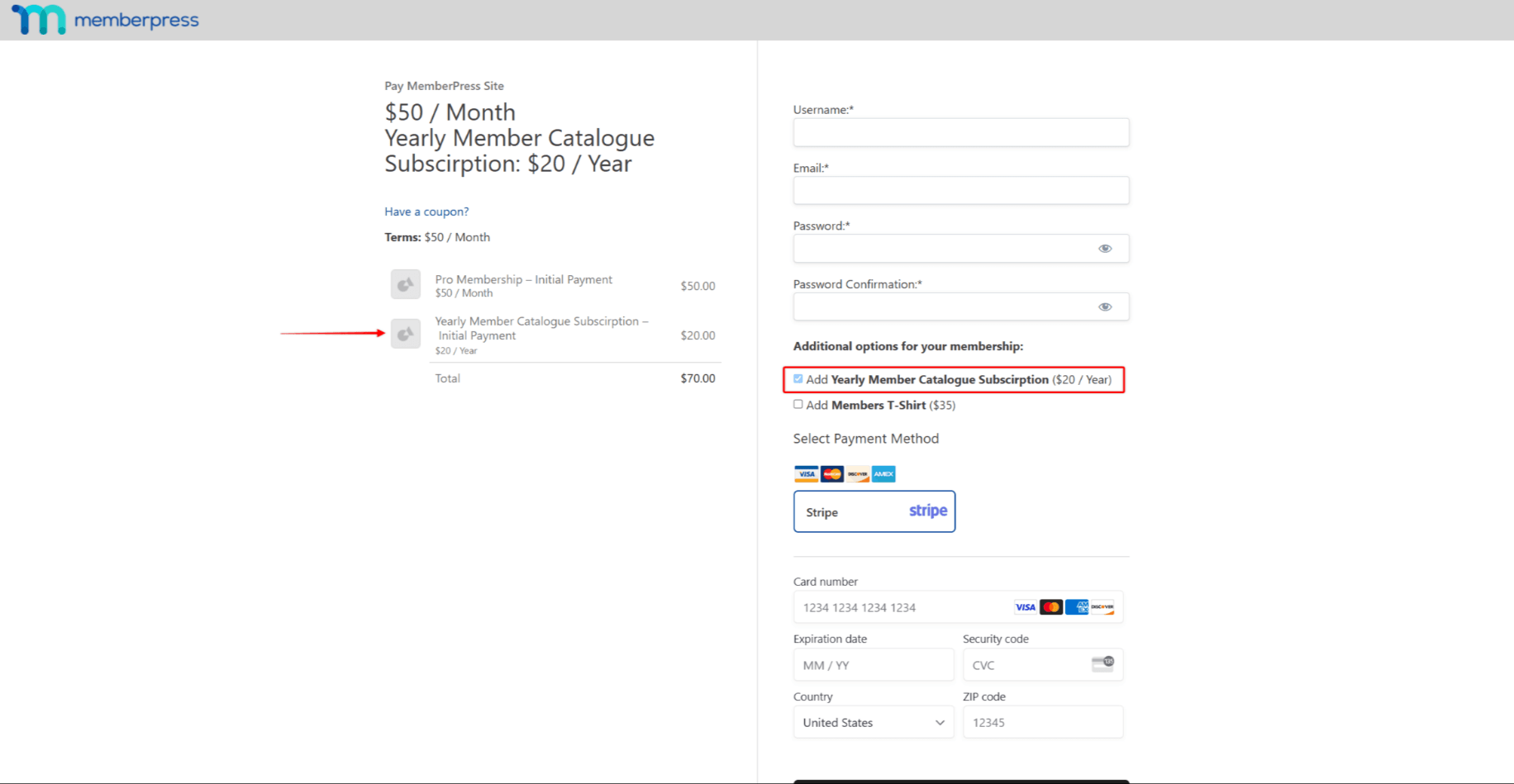Open the Country dropdown showing United States
Viewport: 1514px width, 784px height.
coord(874,721)
